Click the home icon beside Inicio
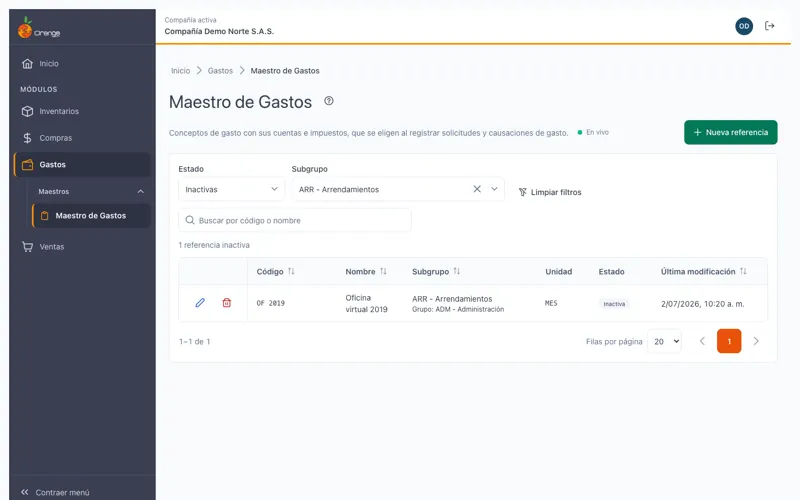Image resolution: width=800 pixels, height=500 pixels. tap(28, 64)
